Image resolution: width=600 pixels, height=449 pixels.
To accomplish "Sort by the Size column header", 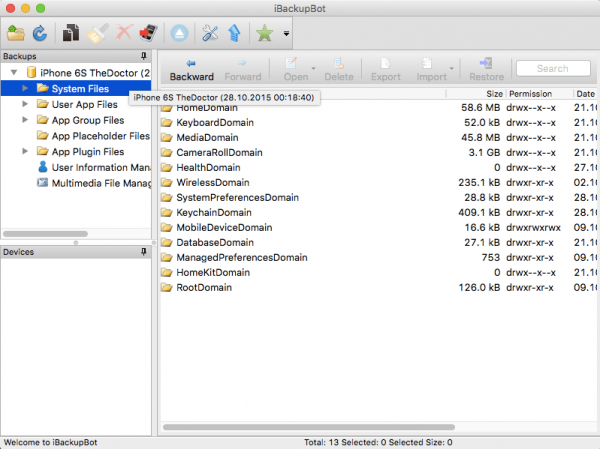I will tap(494, 94).
